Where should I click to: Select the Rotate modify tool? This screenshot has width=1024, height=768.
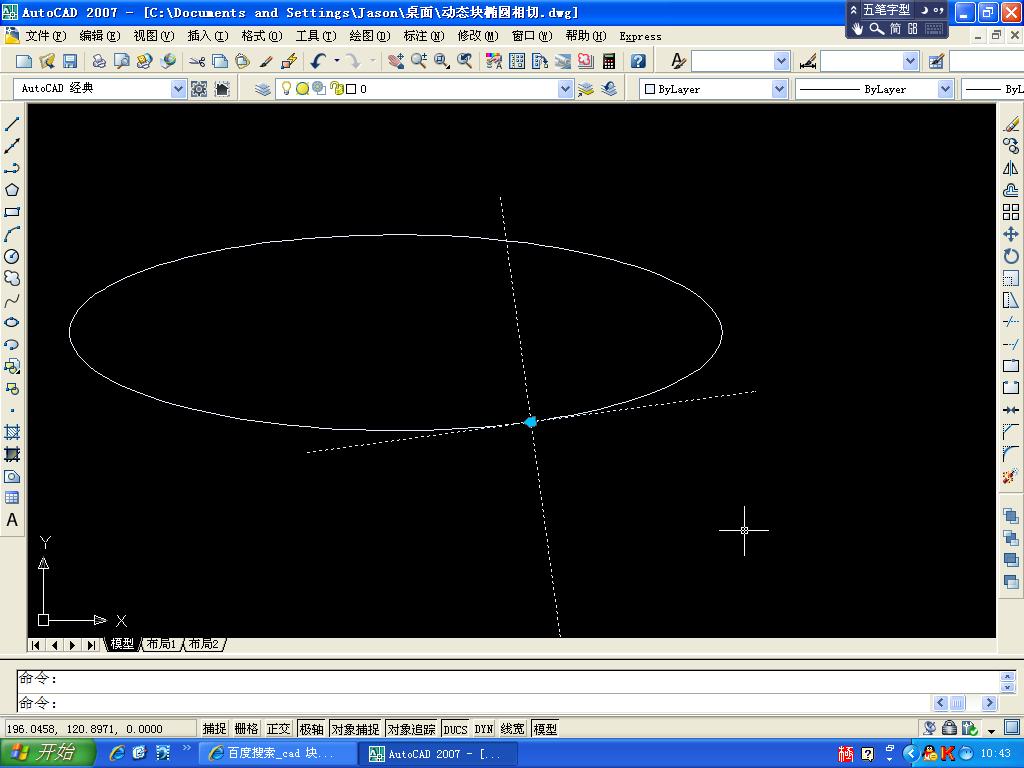(x=1011, y=256)
